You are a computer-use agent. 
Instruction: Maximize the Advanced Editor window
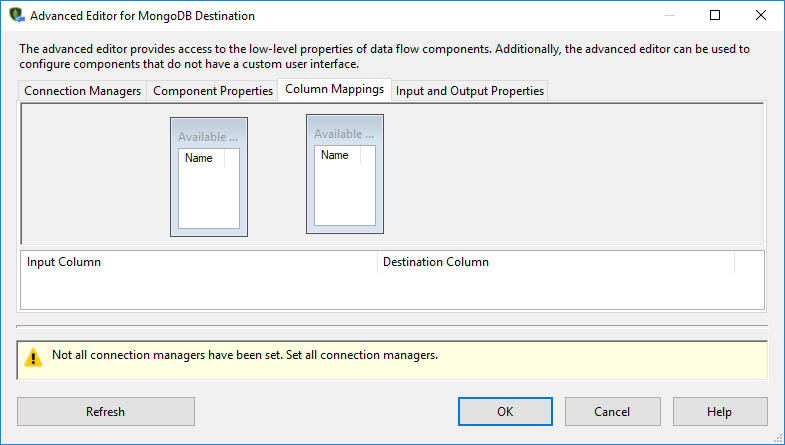pyautogui.click(x=715, y=16)
